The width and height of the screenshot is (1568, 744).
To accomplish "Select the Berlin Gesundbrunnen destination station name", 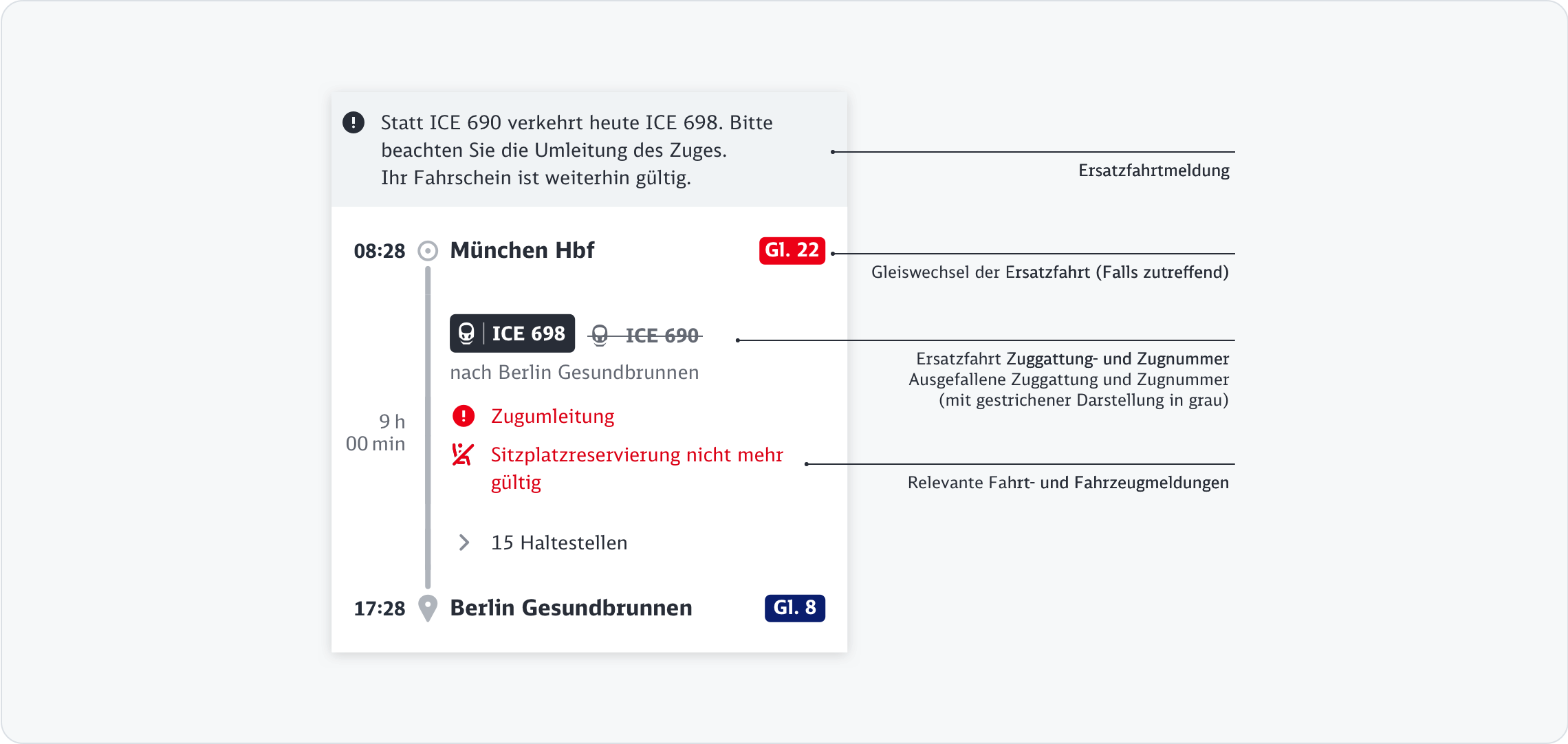I will [571, 608].
